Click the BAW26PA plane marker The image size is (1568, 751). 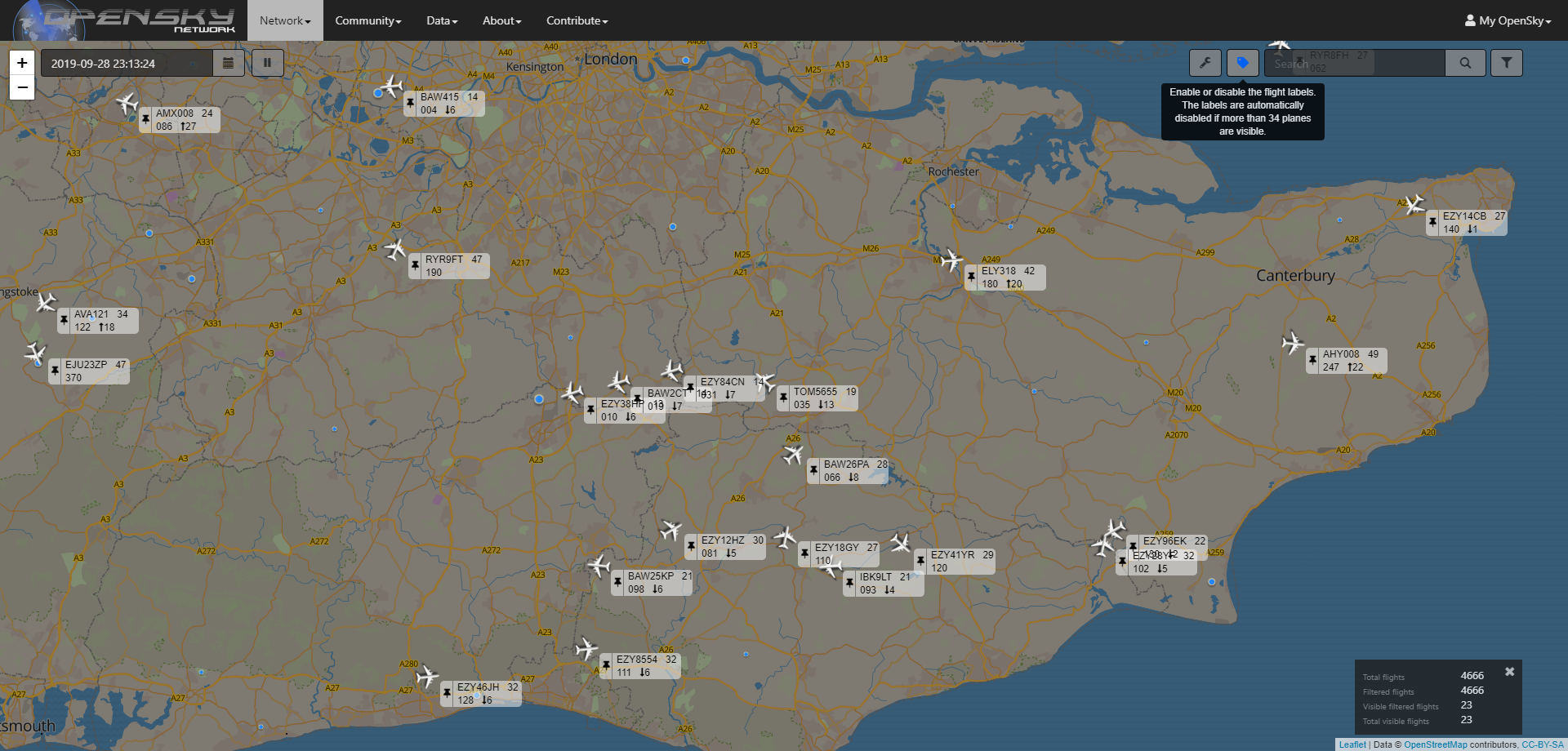pos(791,455)
